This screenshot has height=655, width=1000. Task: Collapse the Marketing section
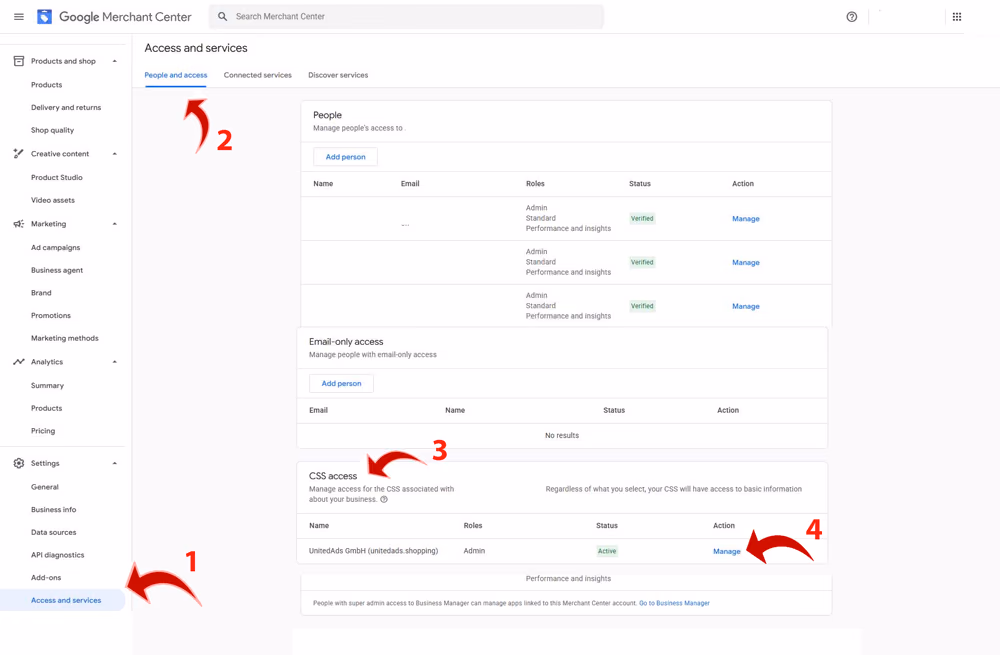[x=115, y=224]
